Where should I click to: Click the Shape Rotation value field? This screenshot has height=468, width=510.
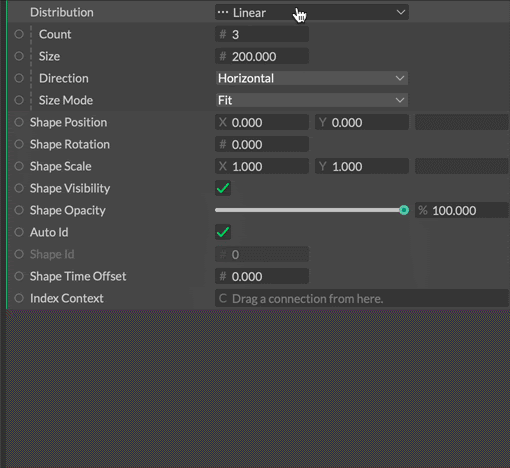point(262,144)
